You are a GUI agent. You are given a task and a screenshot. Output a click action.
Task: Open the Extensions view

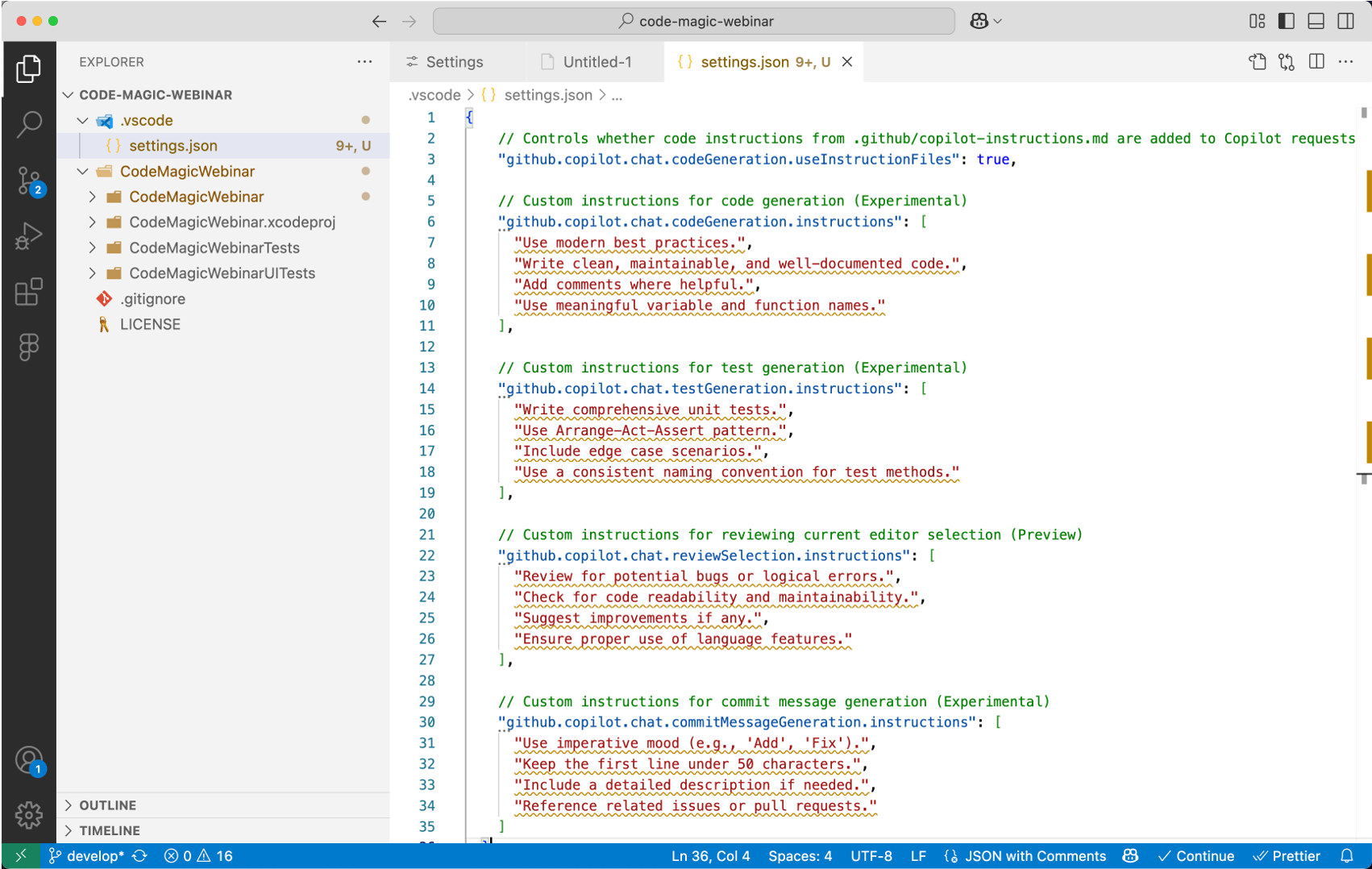(29, 292)
